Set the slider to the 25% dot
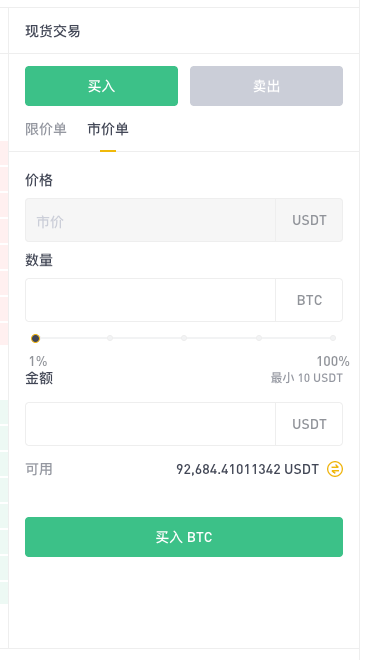The width and height of the screenshot is (370, 660). click(x=110, y=338)
